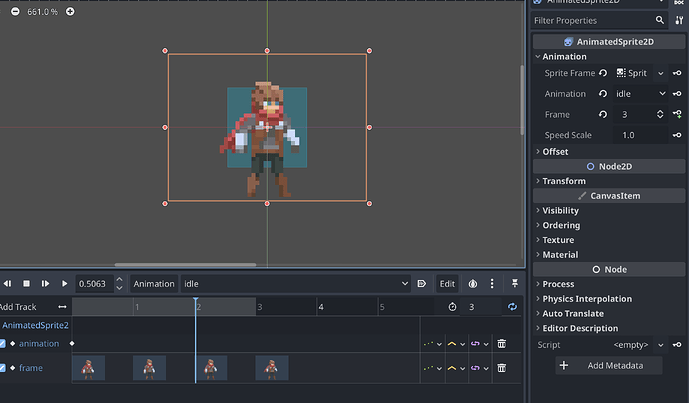Image resolution: width=689 pixels, height=403 pixels.
Task: Click the key icon beside Script
Action: point(677,345)
